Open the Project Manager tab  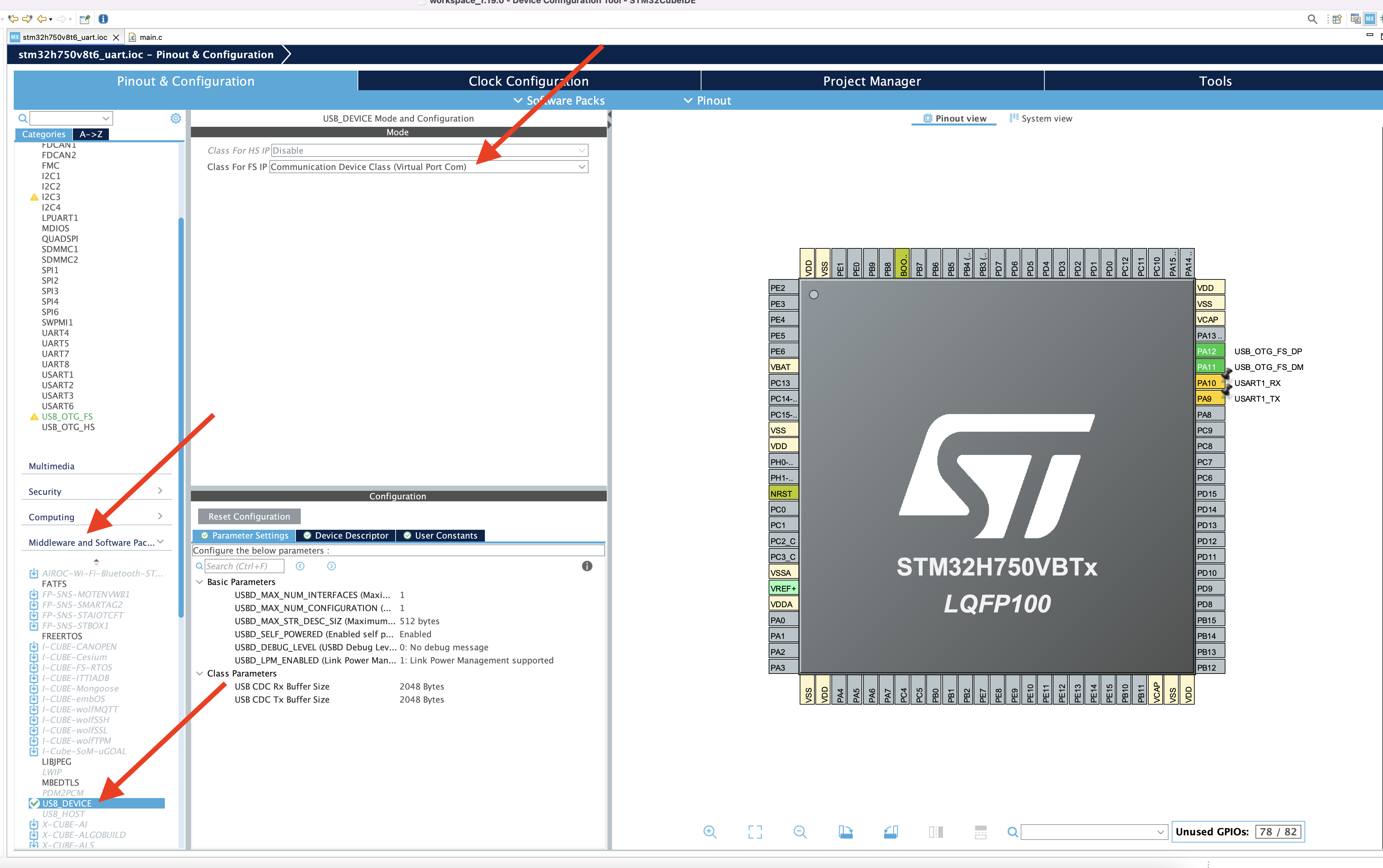click(x=872, y=81)
